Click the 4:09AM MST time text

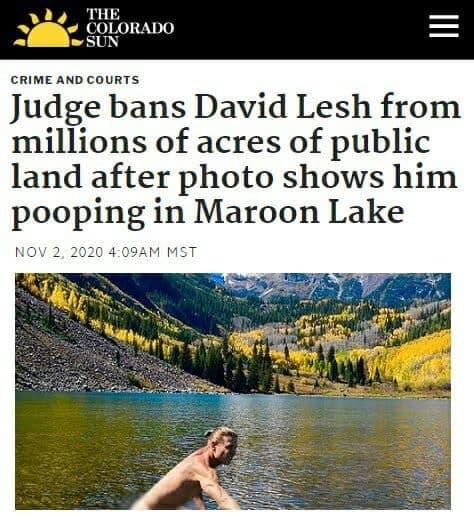tap(153, 252)
